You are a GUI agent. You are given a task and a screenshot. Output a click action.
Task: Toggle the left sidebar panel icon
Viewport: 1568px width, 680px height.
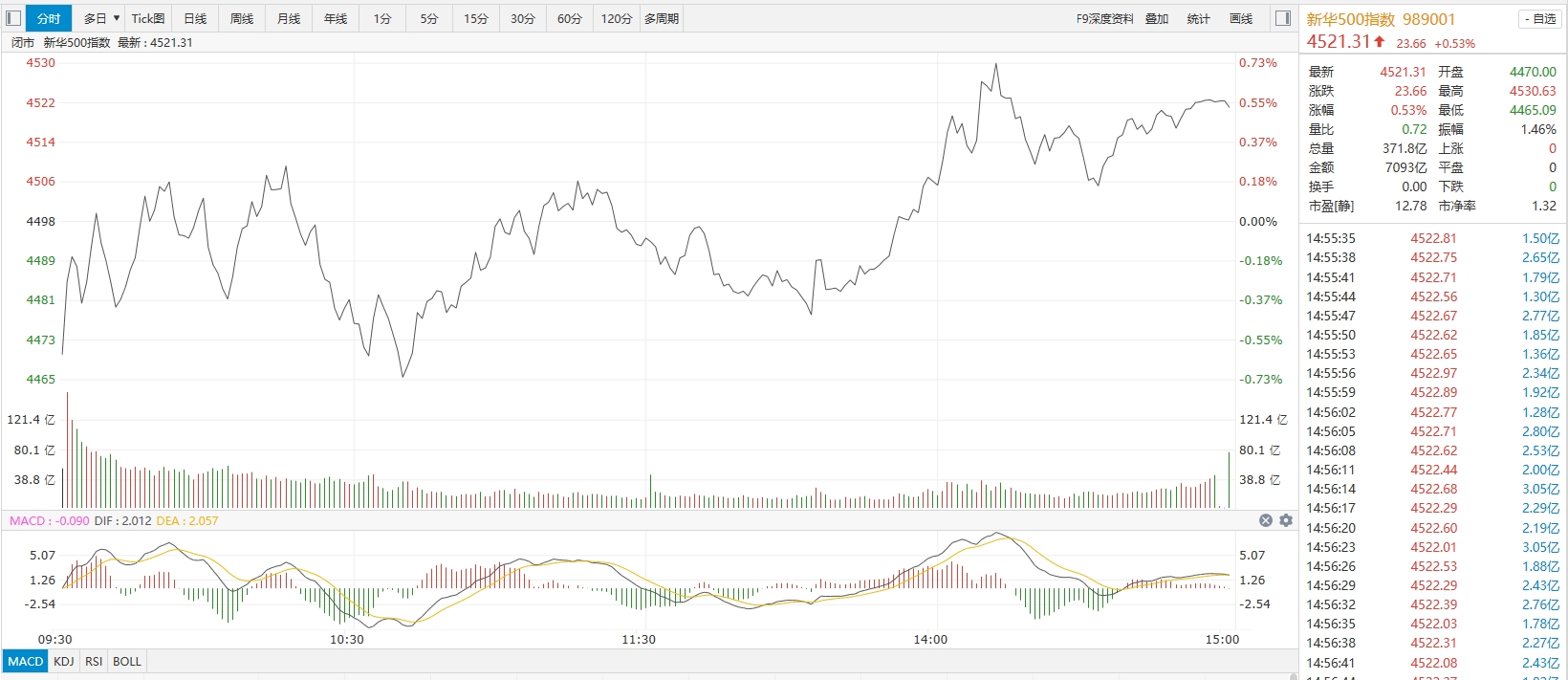pyautogui.click(x=13, y=18)
